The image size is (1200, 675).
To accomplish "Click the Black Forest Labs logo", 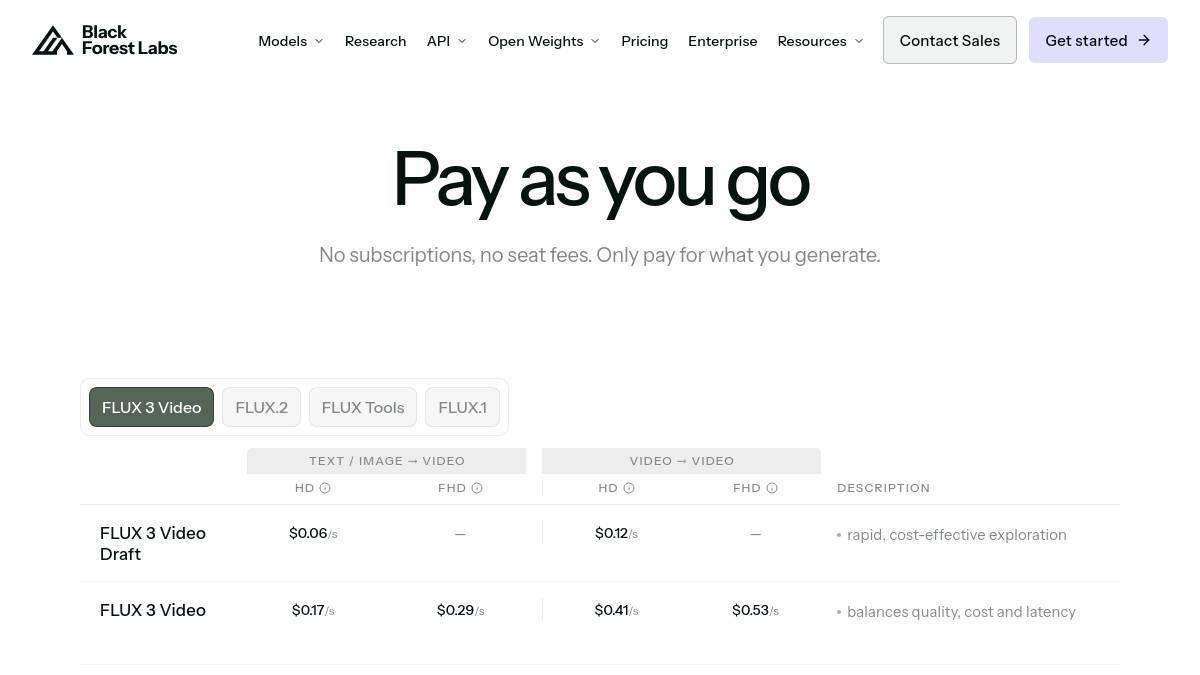I will (105, 40).
